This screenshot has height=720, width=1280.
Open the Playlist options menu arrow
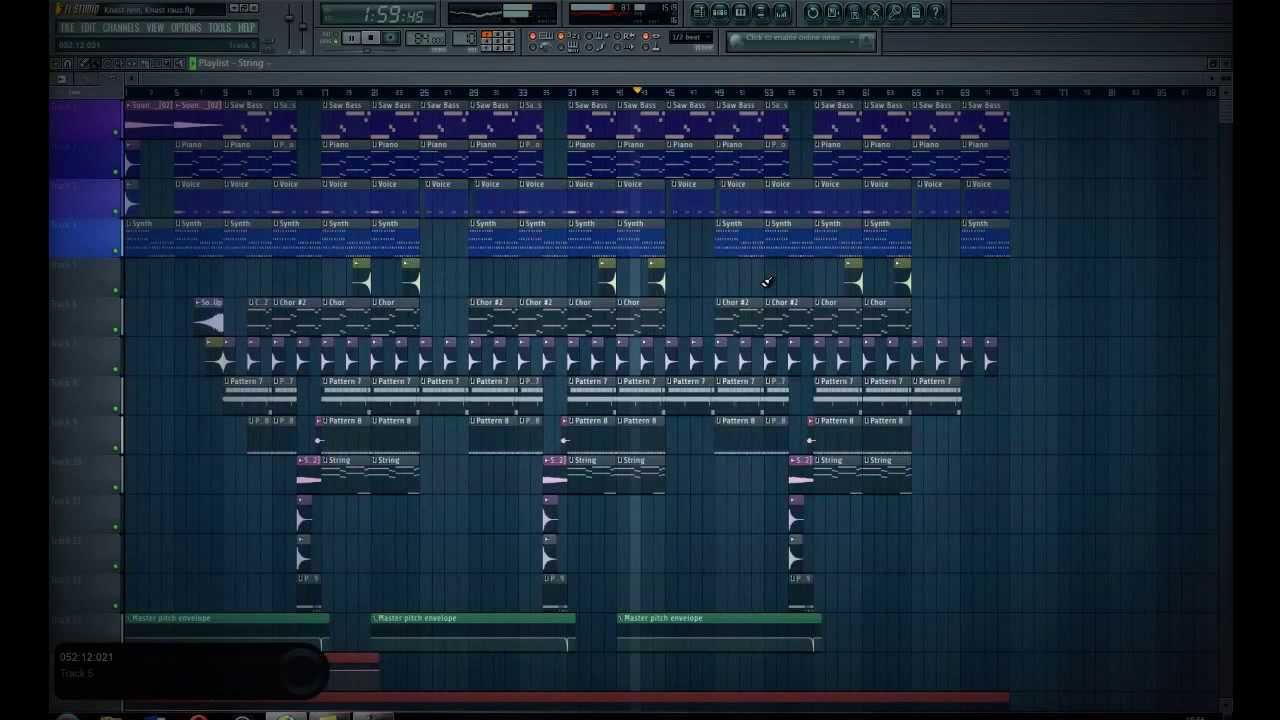pyautogui.click(x=192, y=63)
